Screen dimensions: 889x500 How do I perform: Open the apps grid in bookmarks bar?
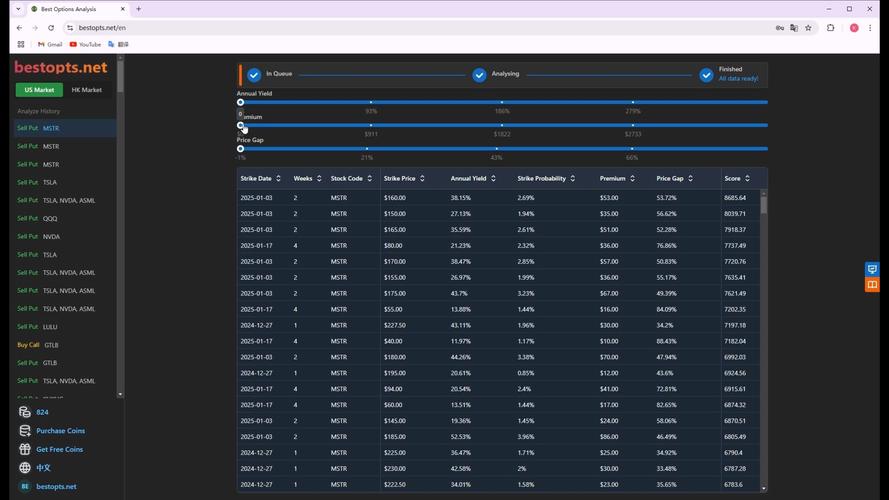(21, 44)
